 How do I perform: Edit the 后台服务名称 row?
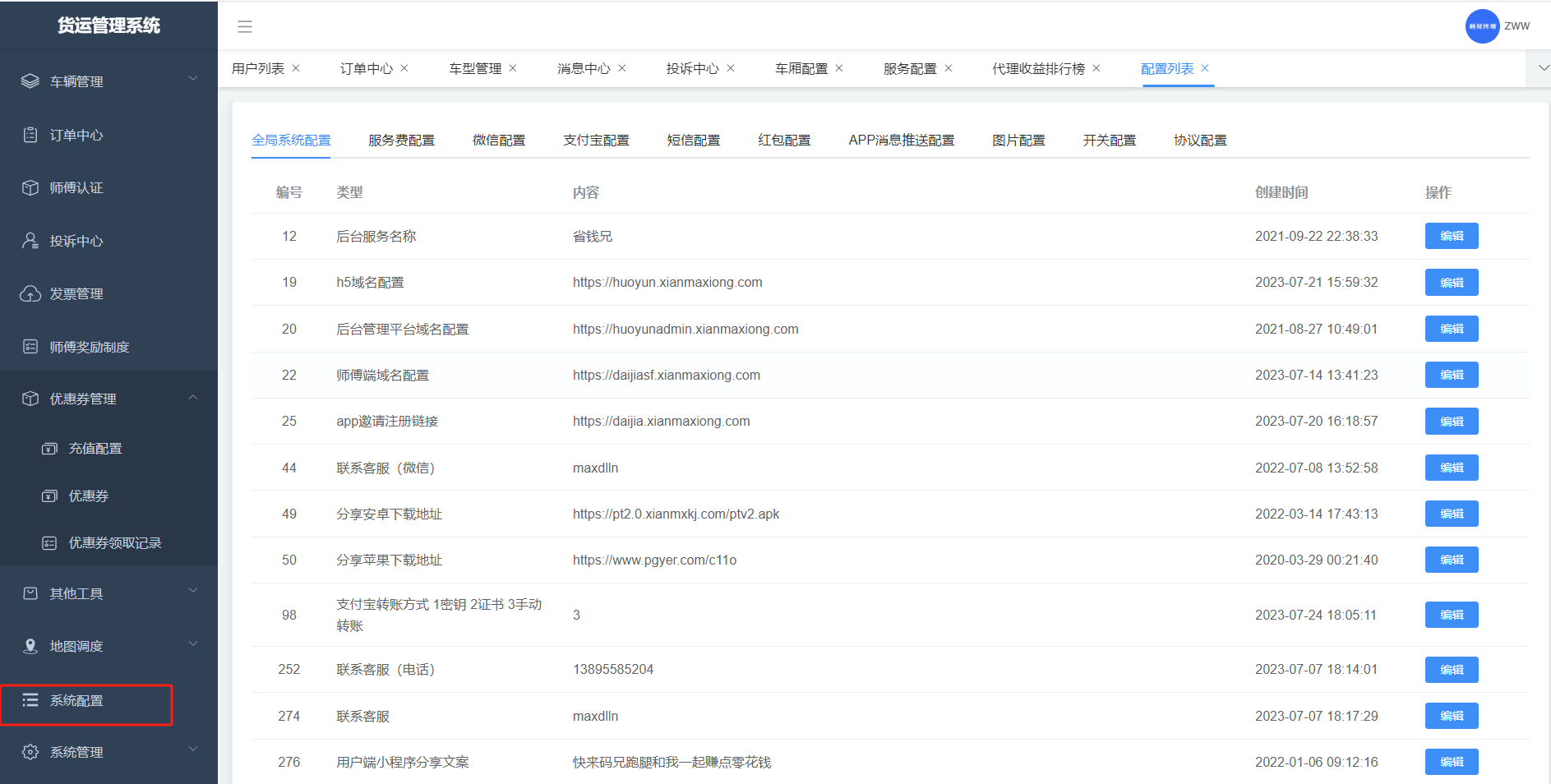click(x=1451, y=236)
